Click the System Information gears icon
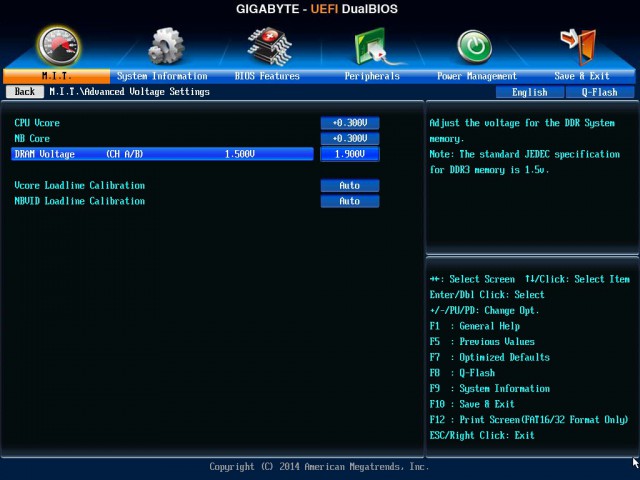The width and height of the screenshot is (640, 480). 166,46
